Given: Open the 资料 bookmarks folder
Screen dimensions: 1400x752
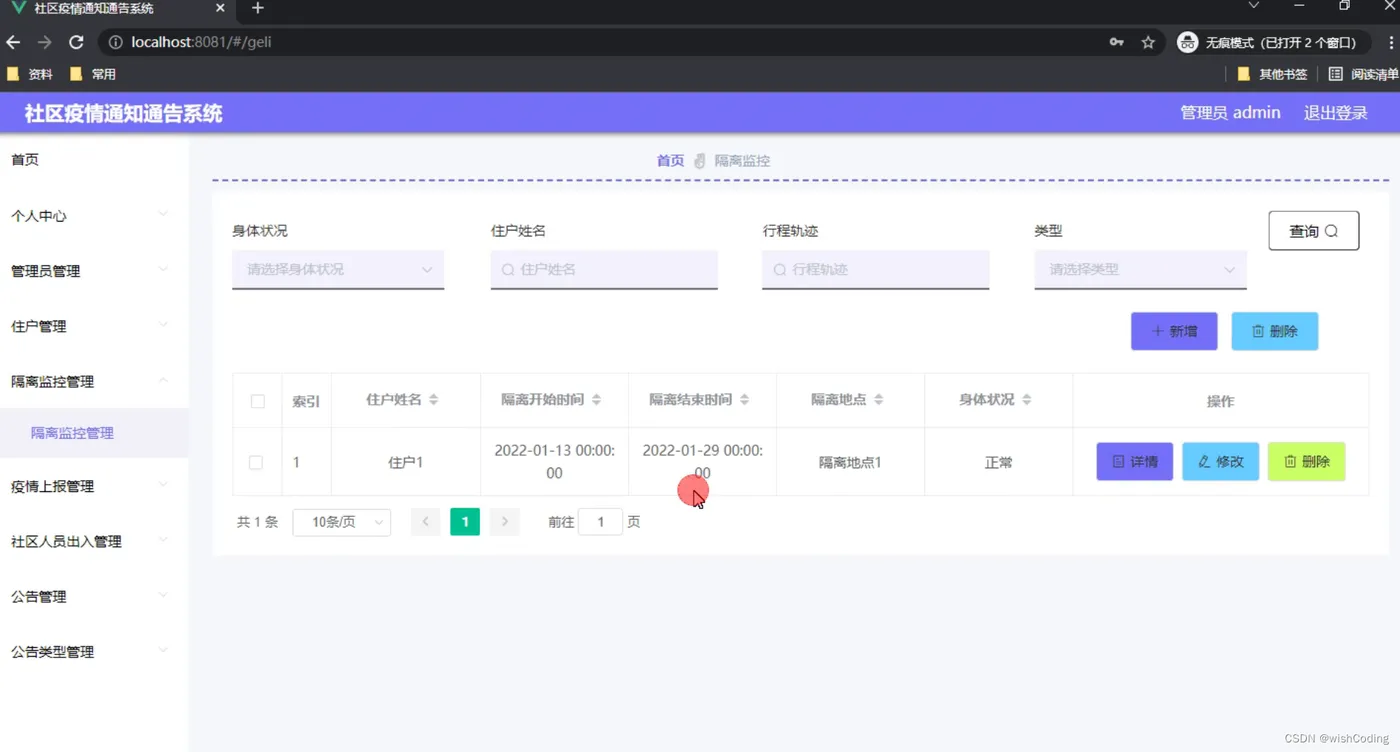Looking at the screenshot, I should point(30,74).
